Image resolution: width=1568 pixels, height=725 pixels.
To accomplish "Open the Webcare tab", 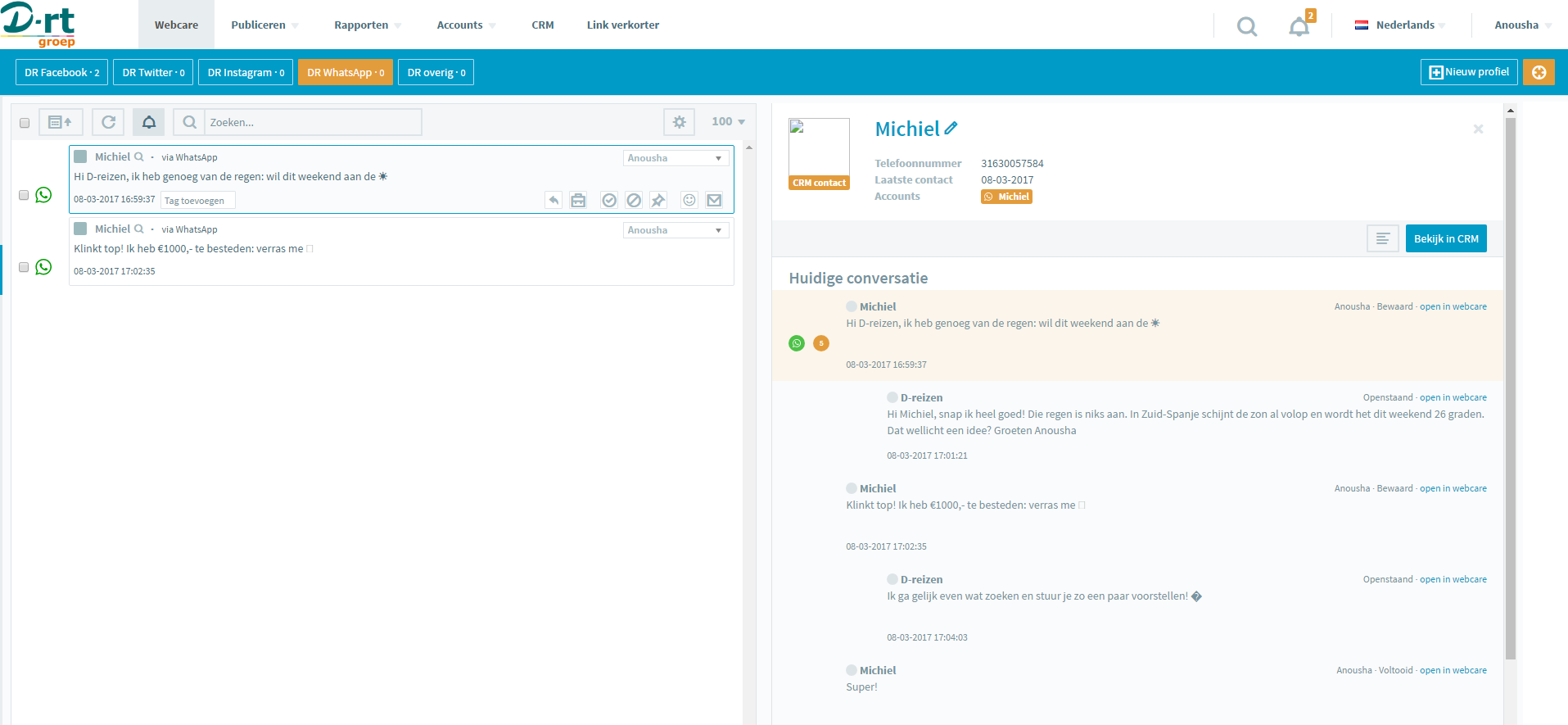I will click(x=176, y=25).
